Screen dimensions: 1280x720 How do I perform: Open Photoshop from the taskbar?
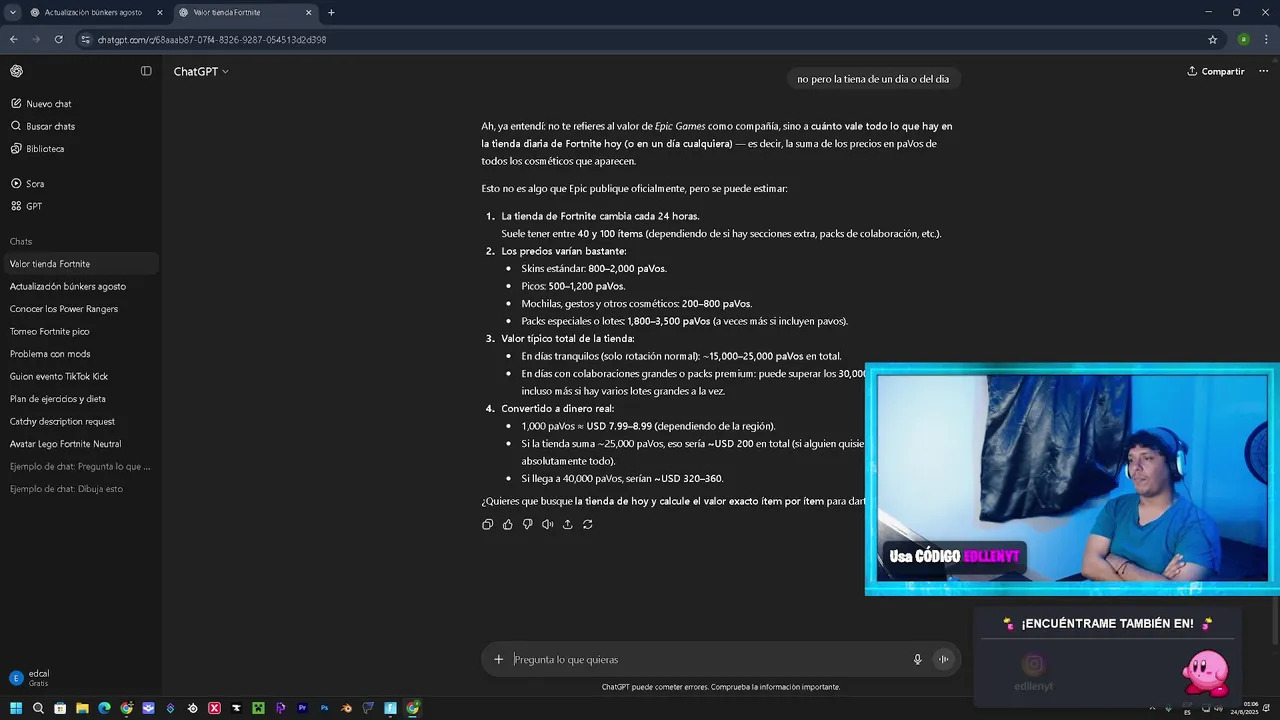tap(324, 708)
